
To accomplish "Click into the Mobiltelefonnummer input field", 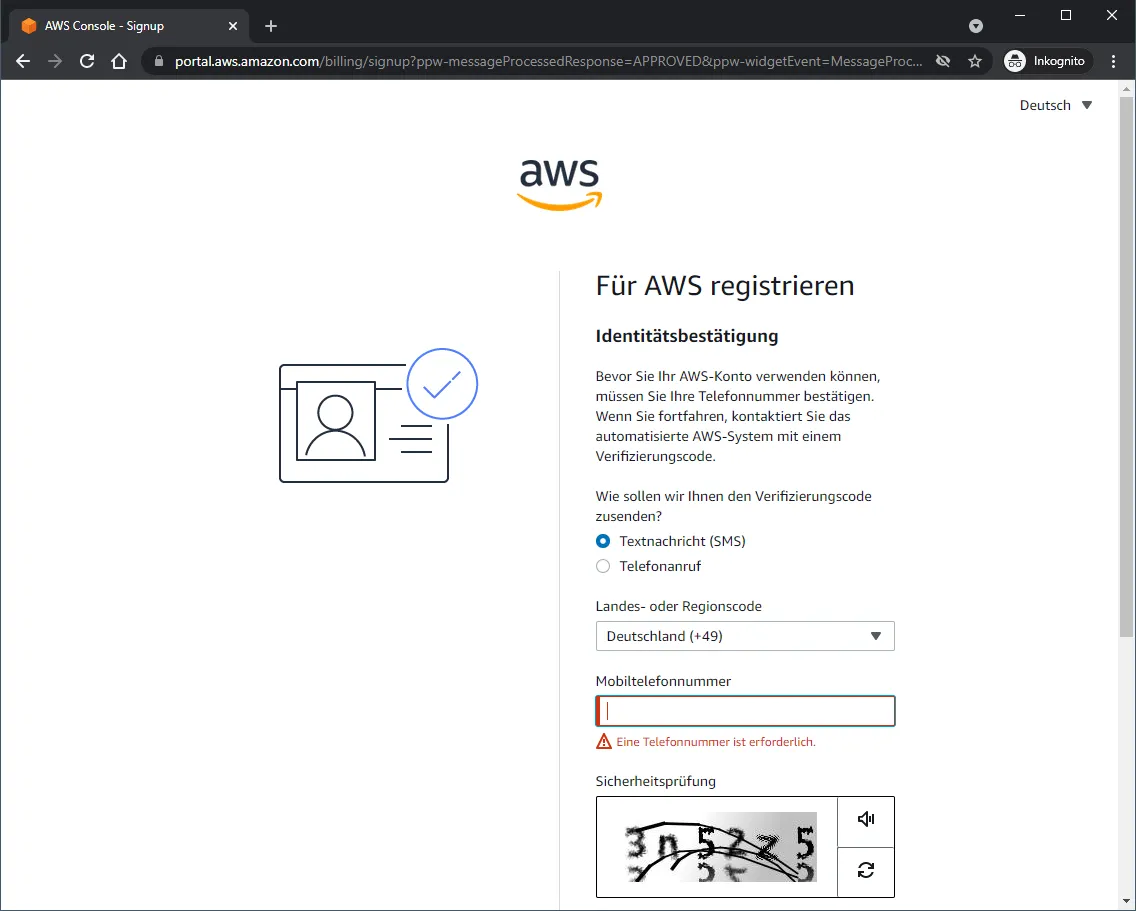I will click(745, 711).
